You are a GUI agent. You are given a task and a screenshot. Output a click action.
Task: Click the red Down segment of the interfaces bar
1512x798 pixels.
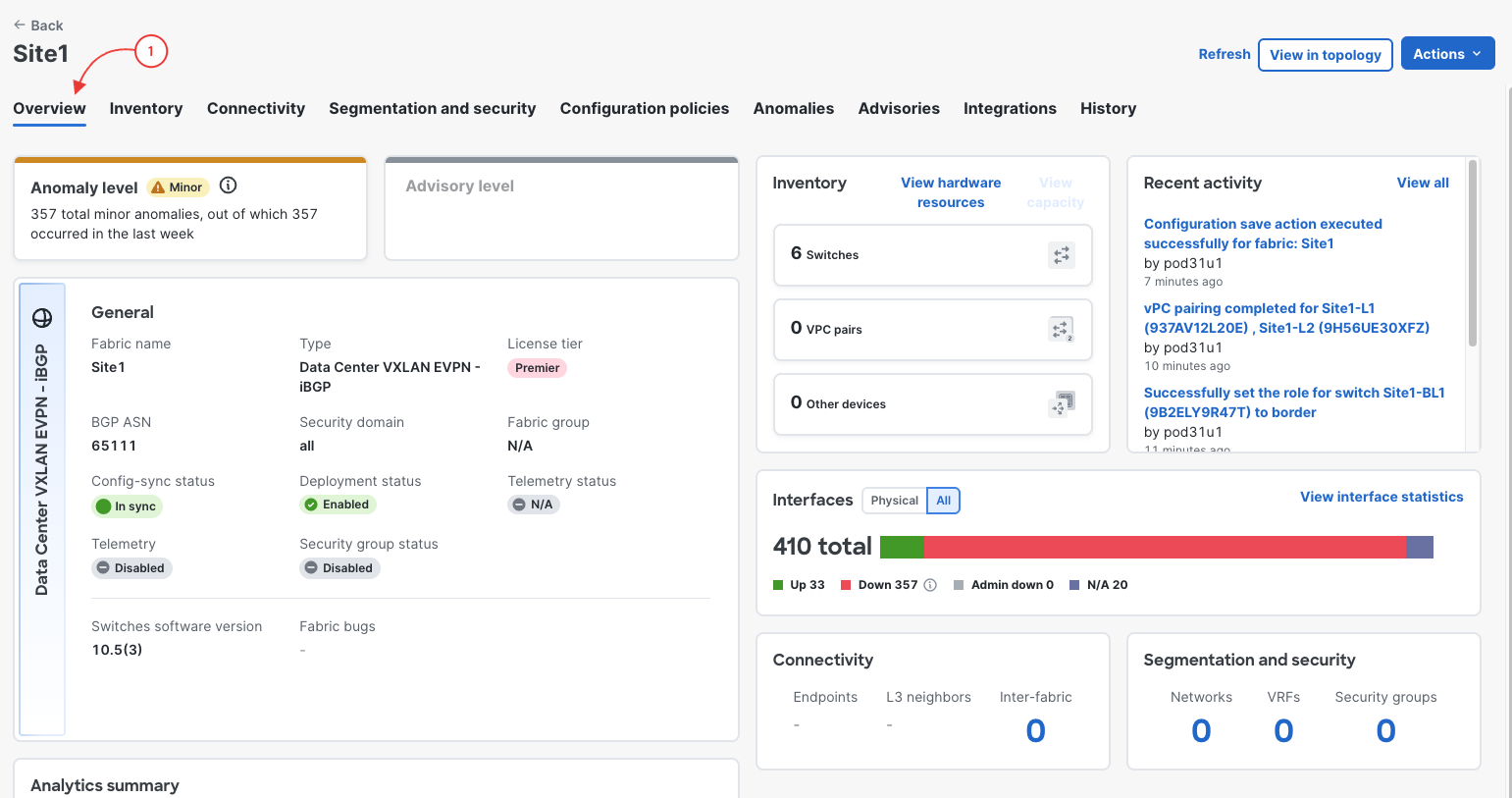click(1165, 547)
